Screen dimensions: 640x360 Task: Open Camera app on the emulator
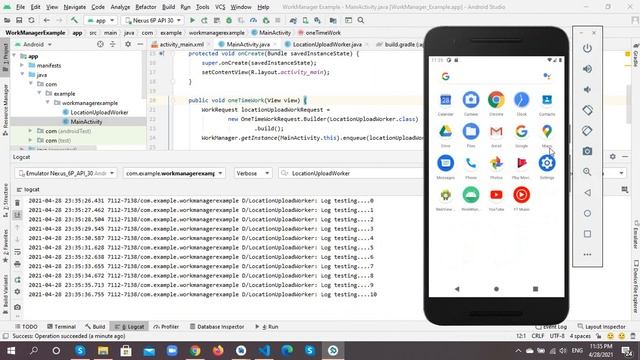(x=471, y=100)
